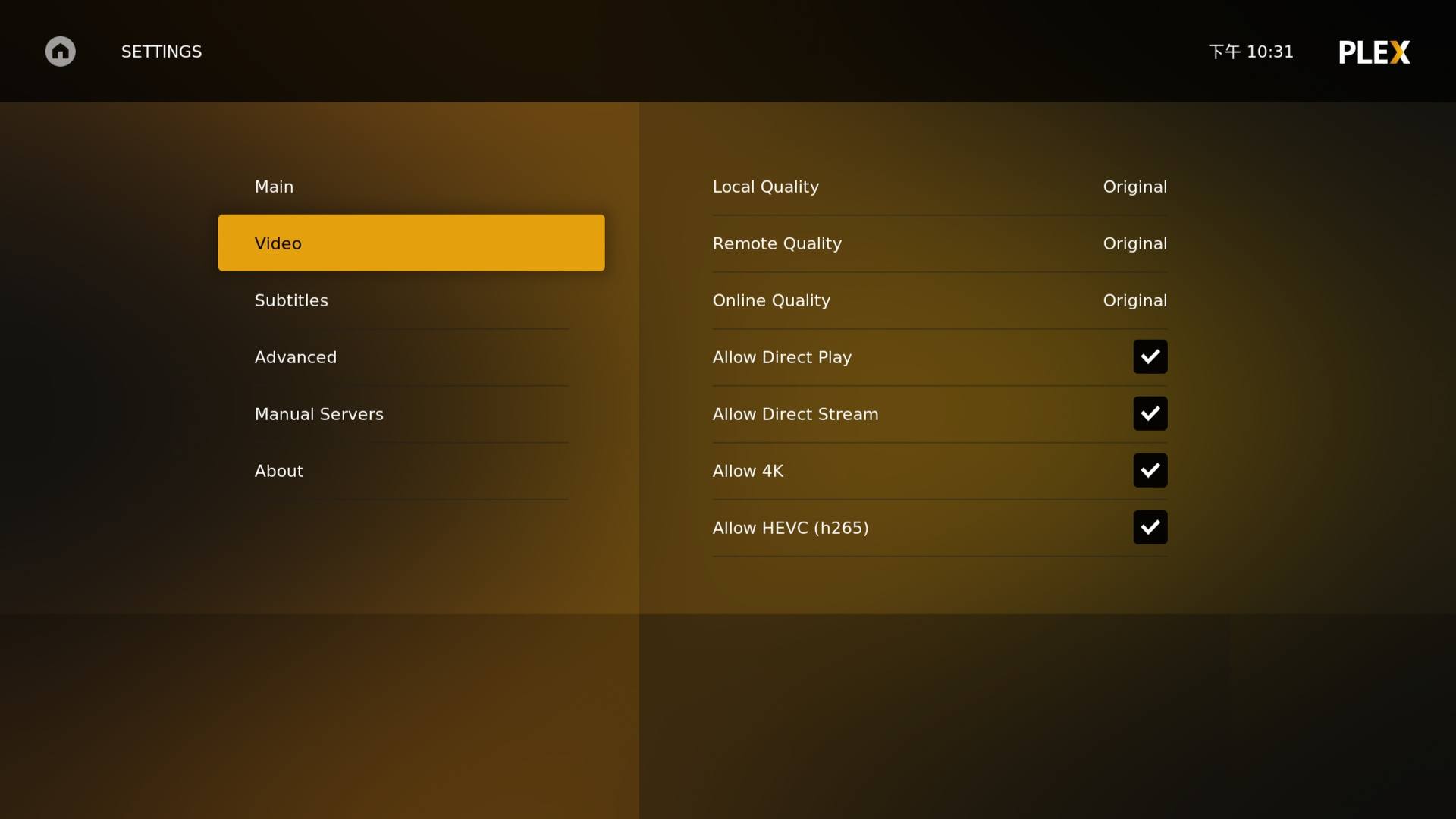This screenshot has width=1456, height=819.
Task: Enable Allow 4K setting
Action: (x=1150, y=470)
